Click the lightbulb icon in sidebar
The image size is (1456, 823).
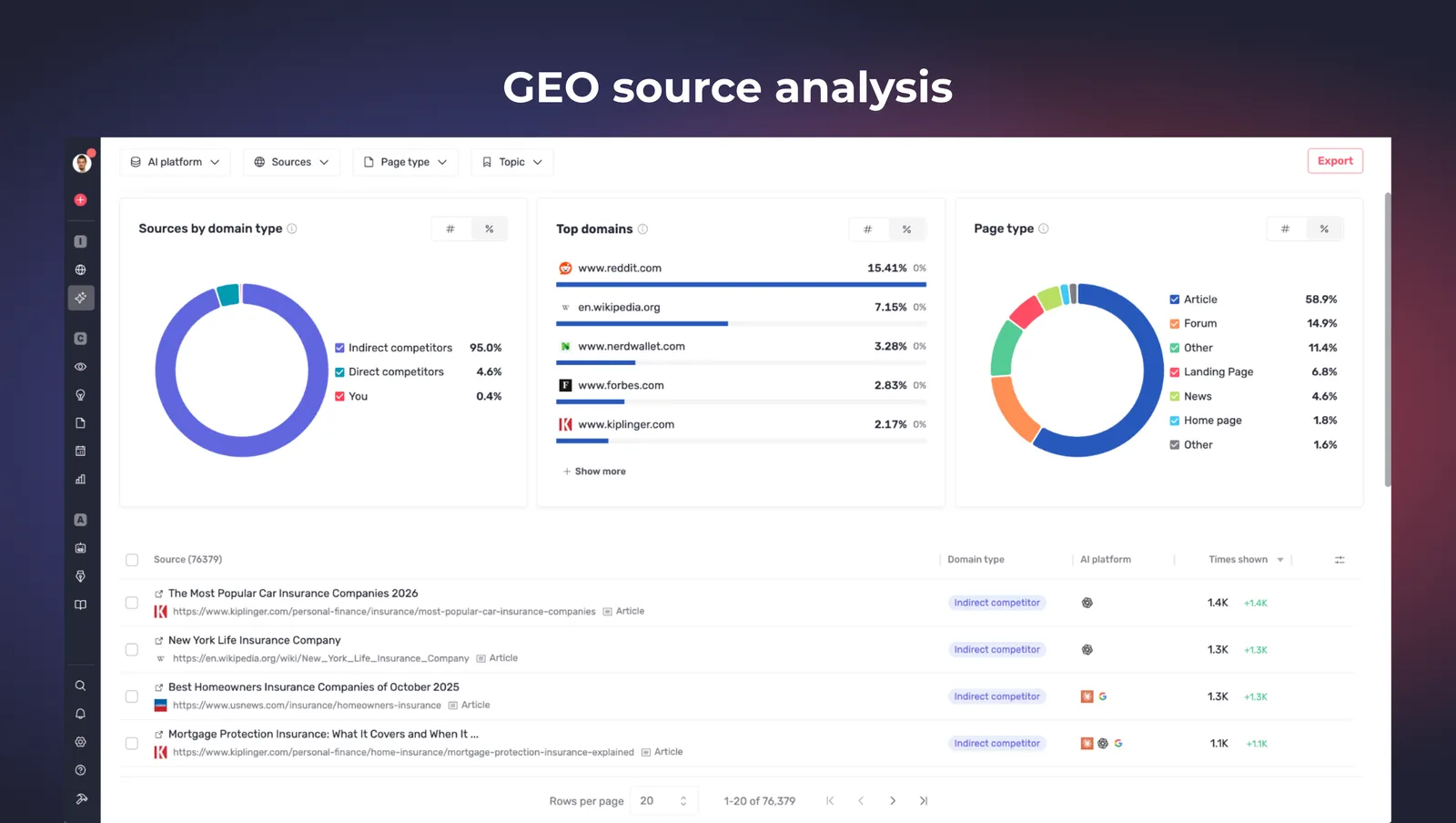point(80,395)
